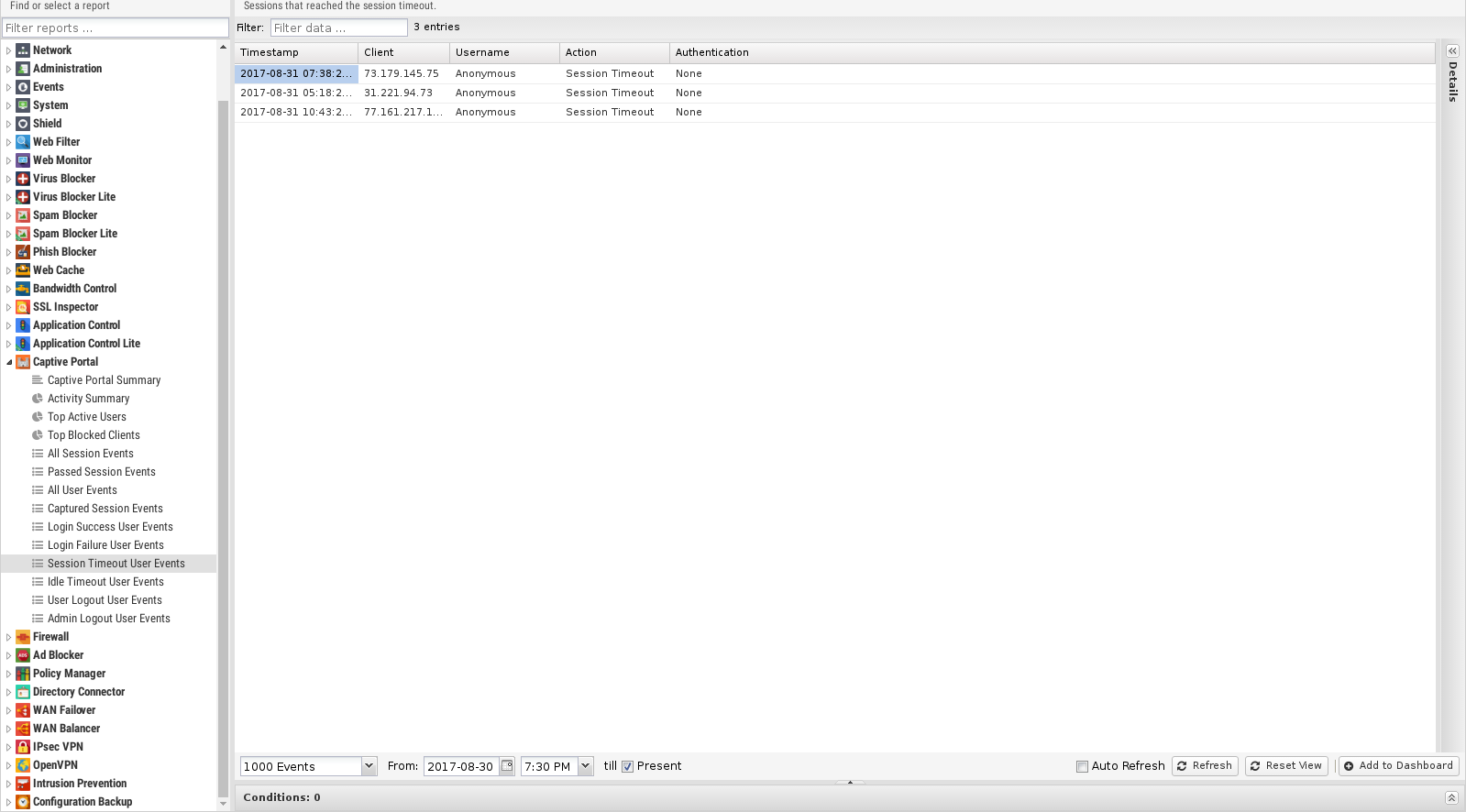
Task: Select Login Failure User Events report
Action: coord(105,545)
